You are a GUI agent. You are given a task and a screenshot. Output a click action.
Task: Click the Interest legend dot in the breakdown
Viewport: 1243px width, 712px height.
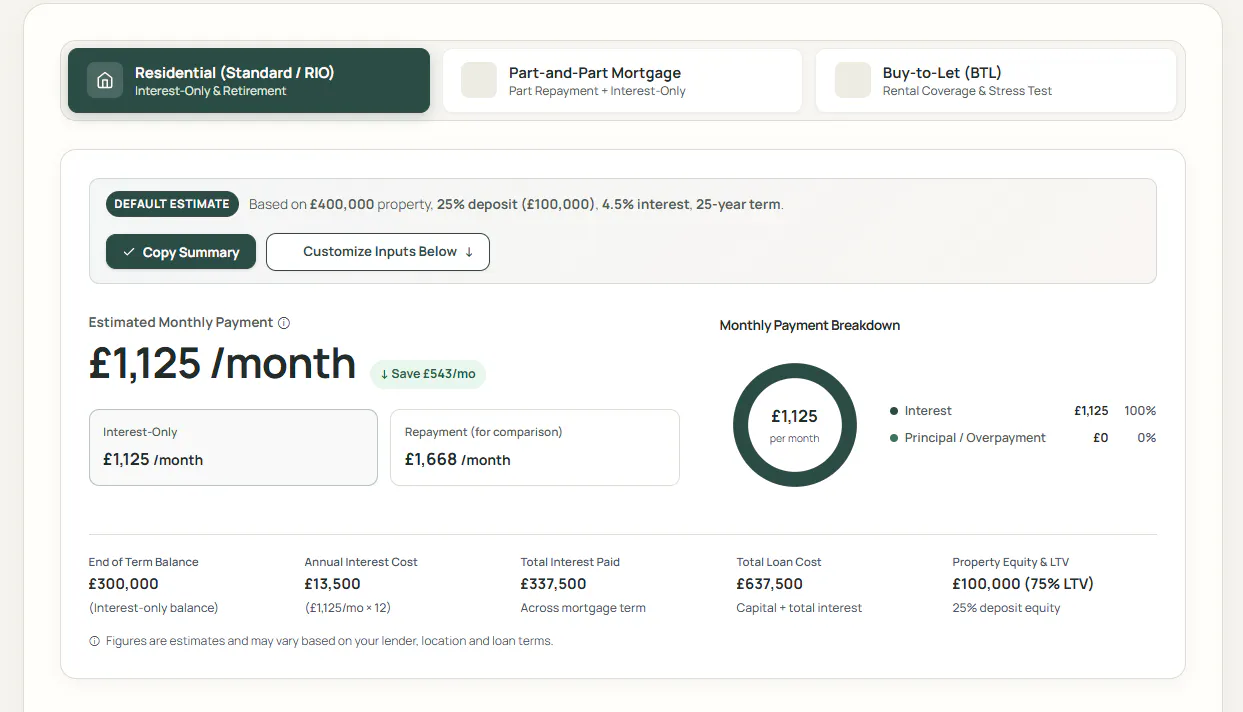894,411
